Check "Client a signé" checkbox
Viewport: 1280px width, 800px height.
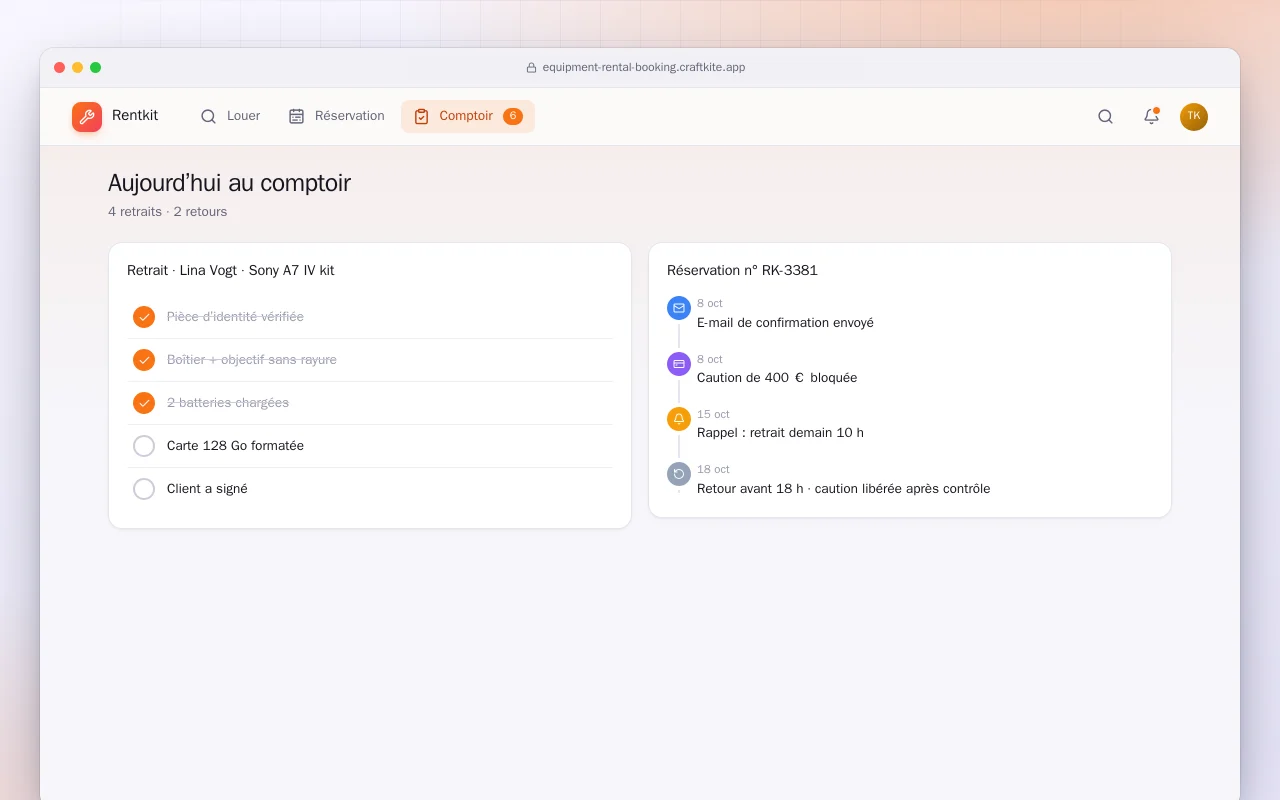coord(144,489)
